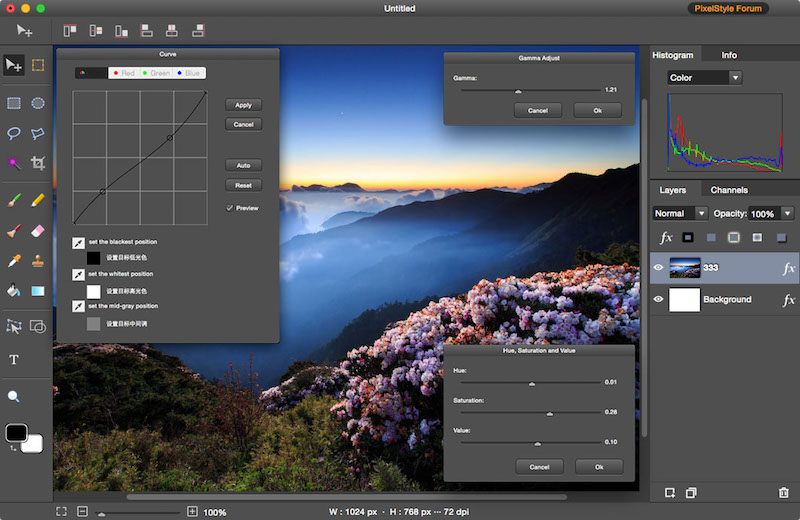Click Apply in the Curve dialog
The height and width of the screenshot is (520, 800).
[243, 105]
